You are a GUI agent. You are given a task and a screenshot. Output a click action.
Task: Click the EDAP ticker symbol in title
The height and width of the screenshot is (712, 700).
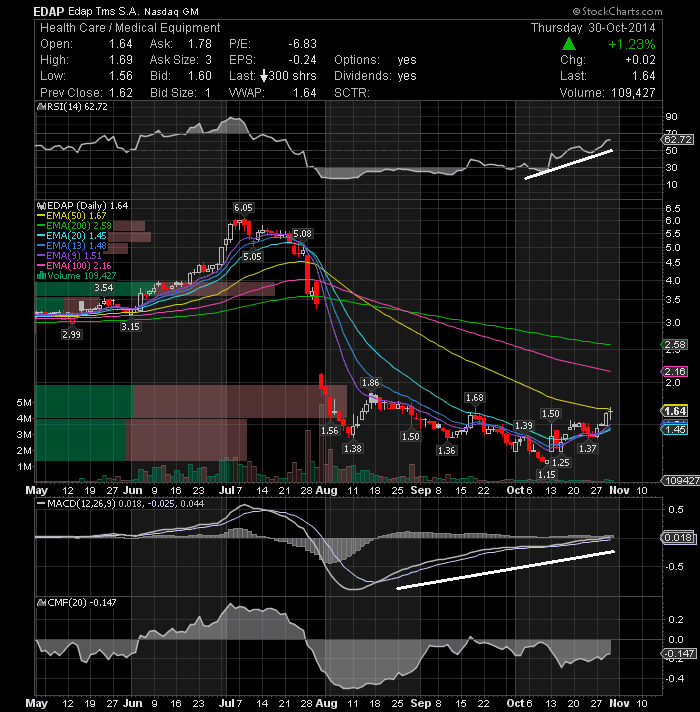(49, 11)
